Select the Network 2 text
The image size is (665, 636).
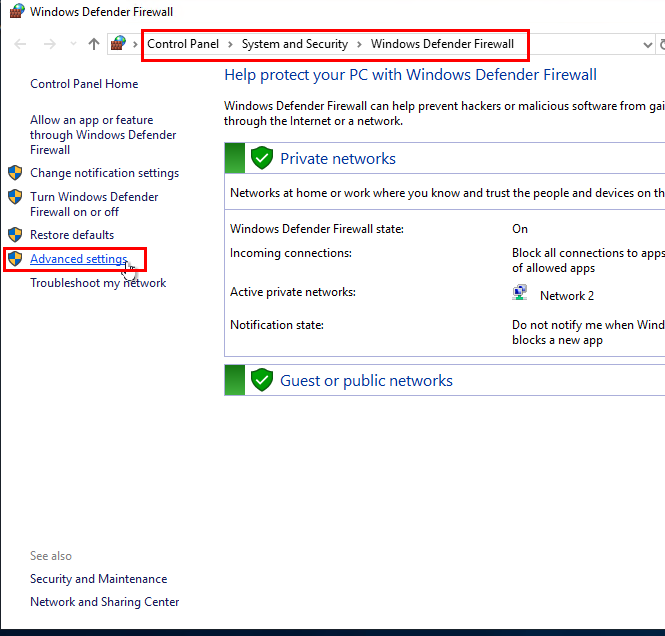coord(567,296)
